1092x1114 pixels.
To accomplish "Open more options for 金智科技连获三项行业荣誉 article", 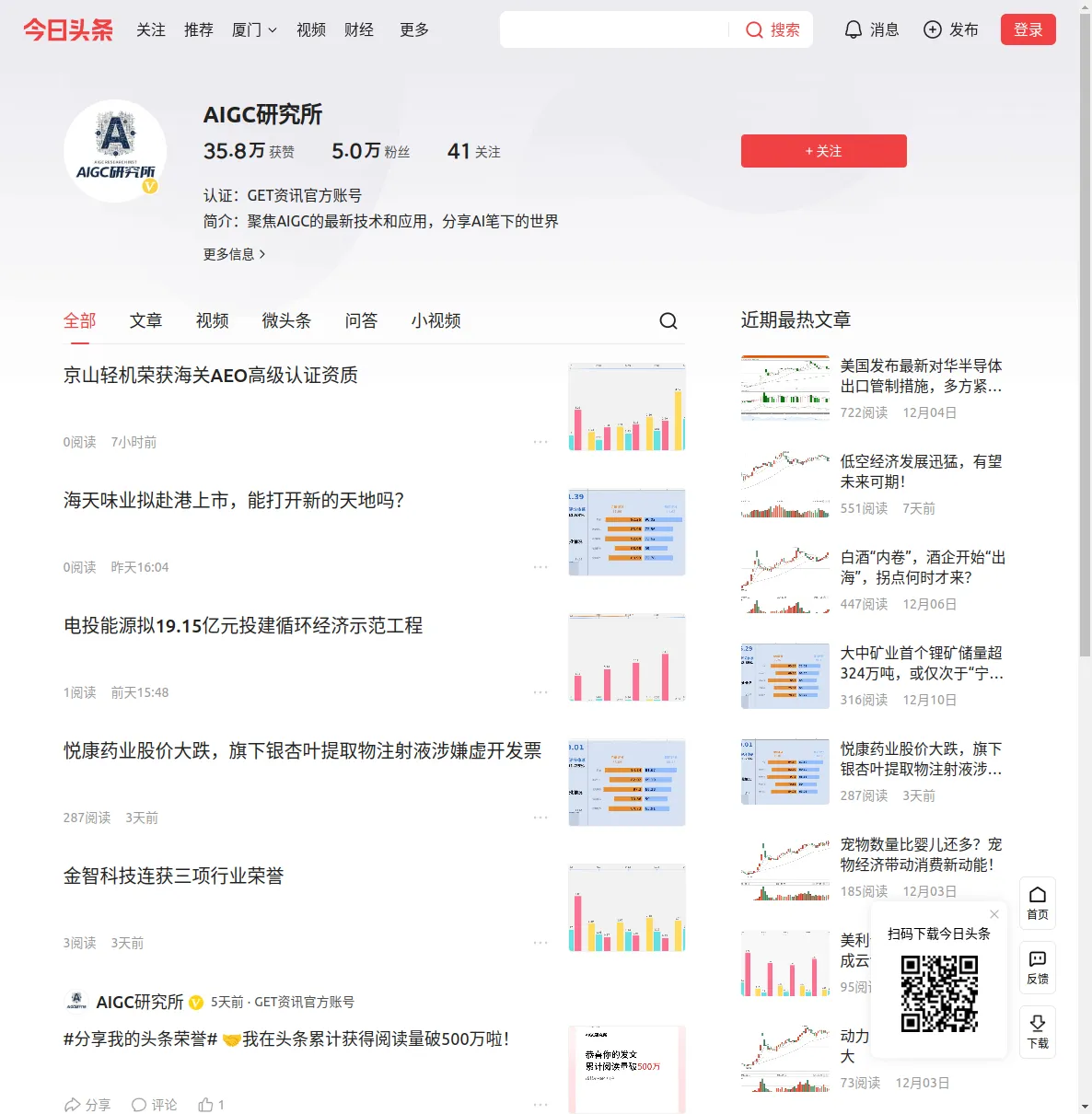I will 540,943.
